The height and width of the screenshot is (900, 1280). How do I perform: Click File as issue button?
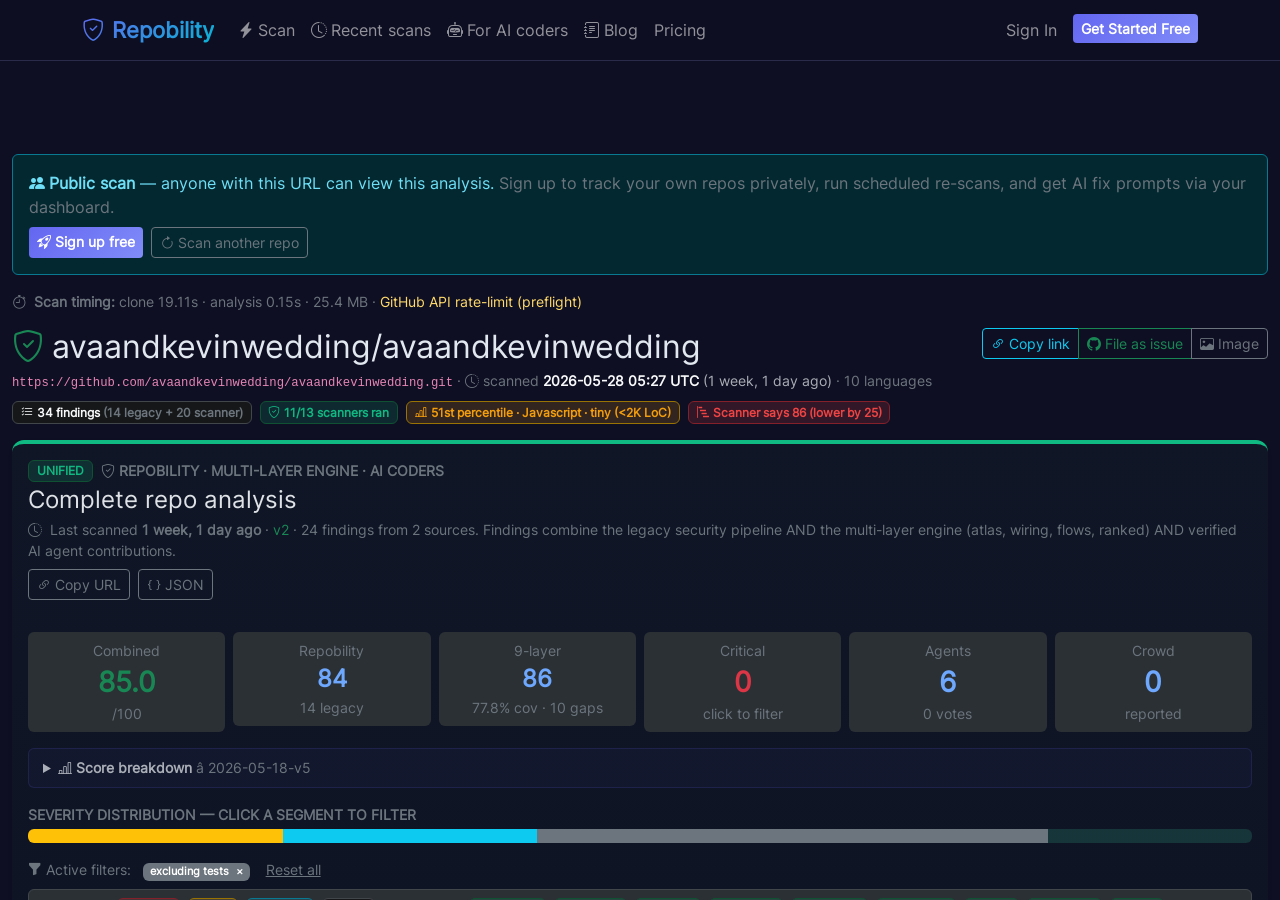tap(1135, 343)
